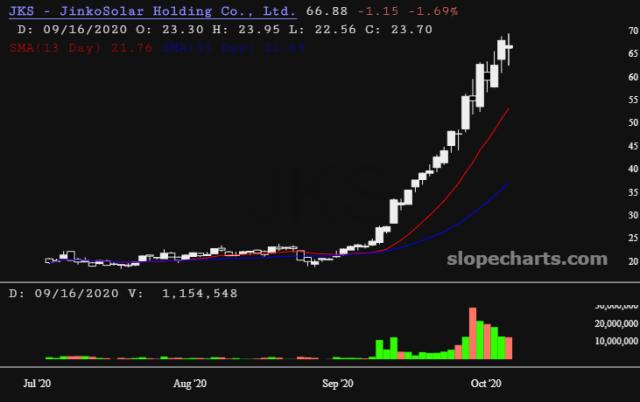Click the topmost candlestick near 70
640x402 pixels.
tap(510, 46)
